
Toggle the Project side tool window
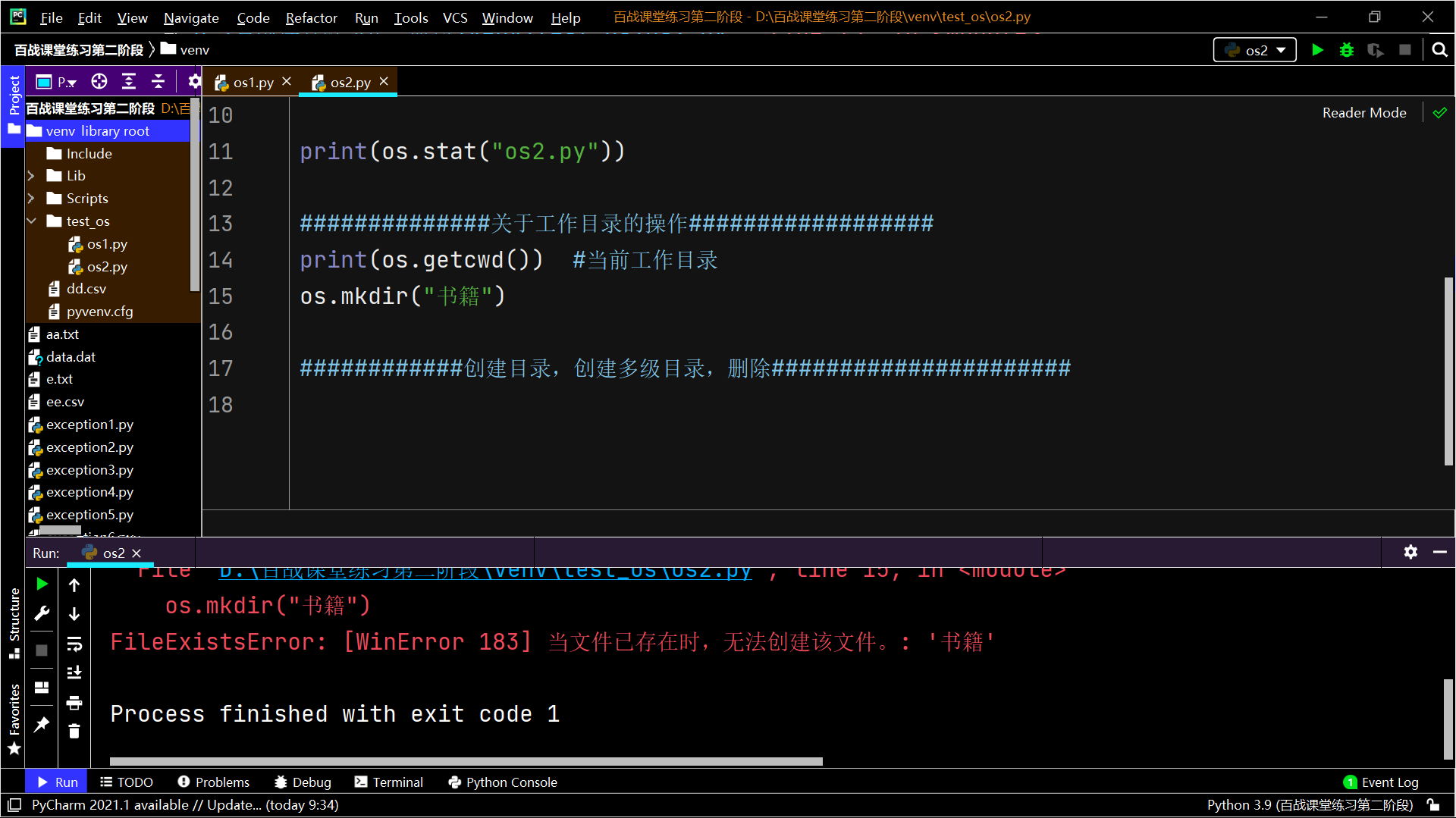coord(14,106)
